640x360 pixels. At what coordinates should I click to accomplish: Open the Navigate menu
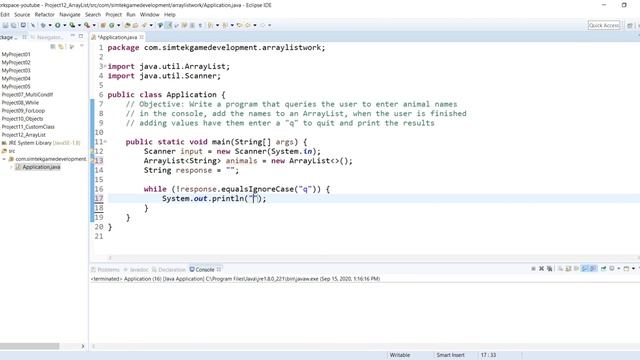pyautogui.click(x=70, y=14)
